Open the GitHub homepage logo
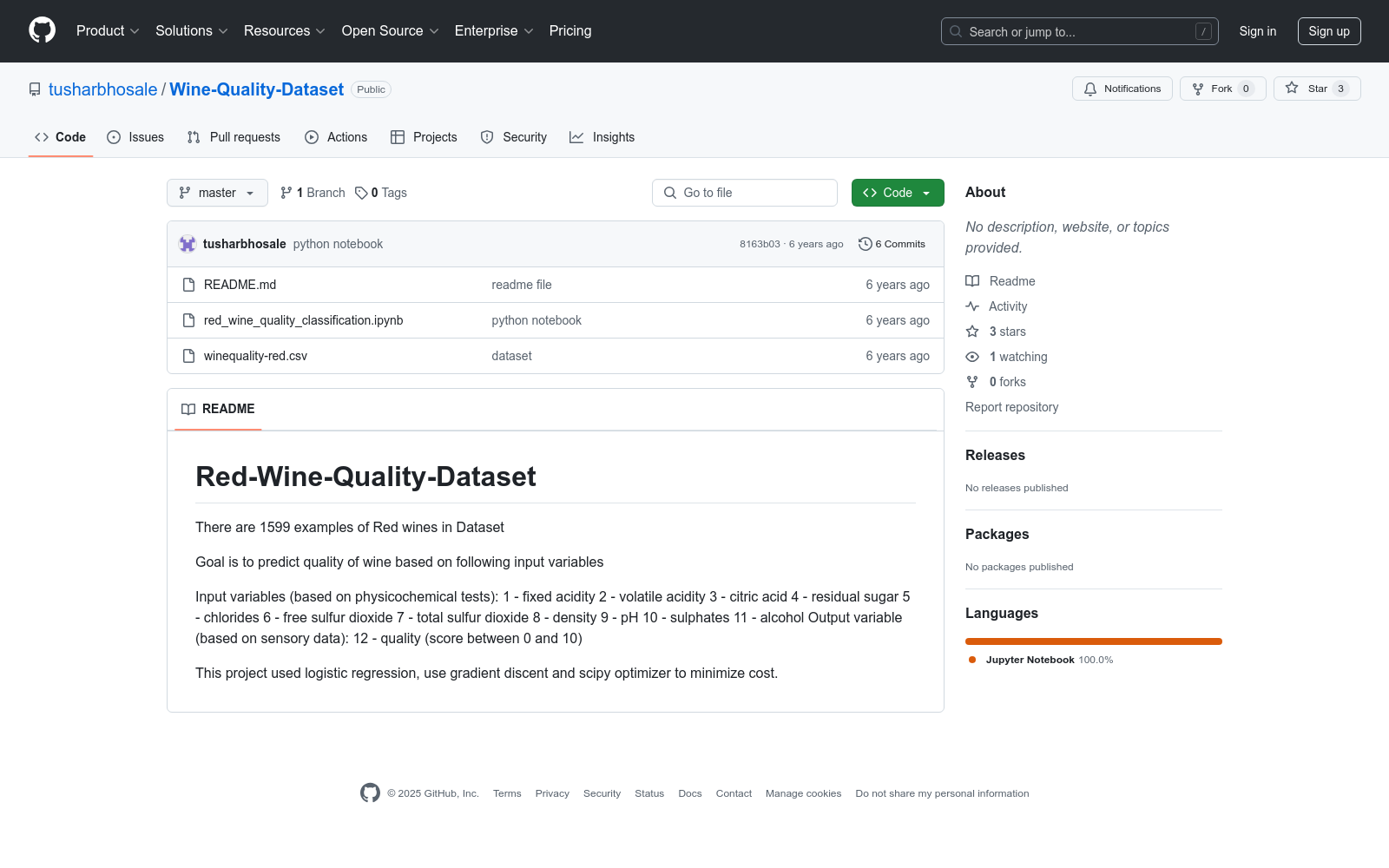This screenshot has width=1389, height=868. tap(42, 30)
